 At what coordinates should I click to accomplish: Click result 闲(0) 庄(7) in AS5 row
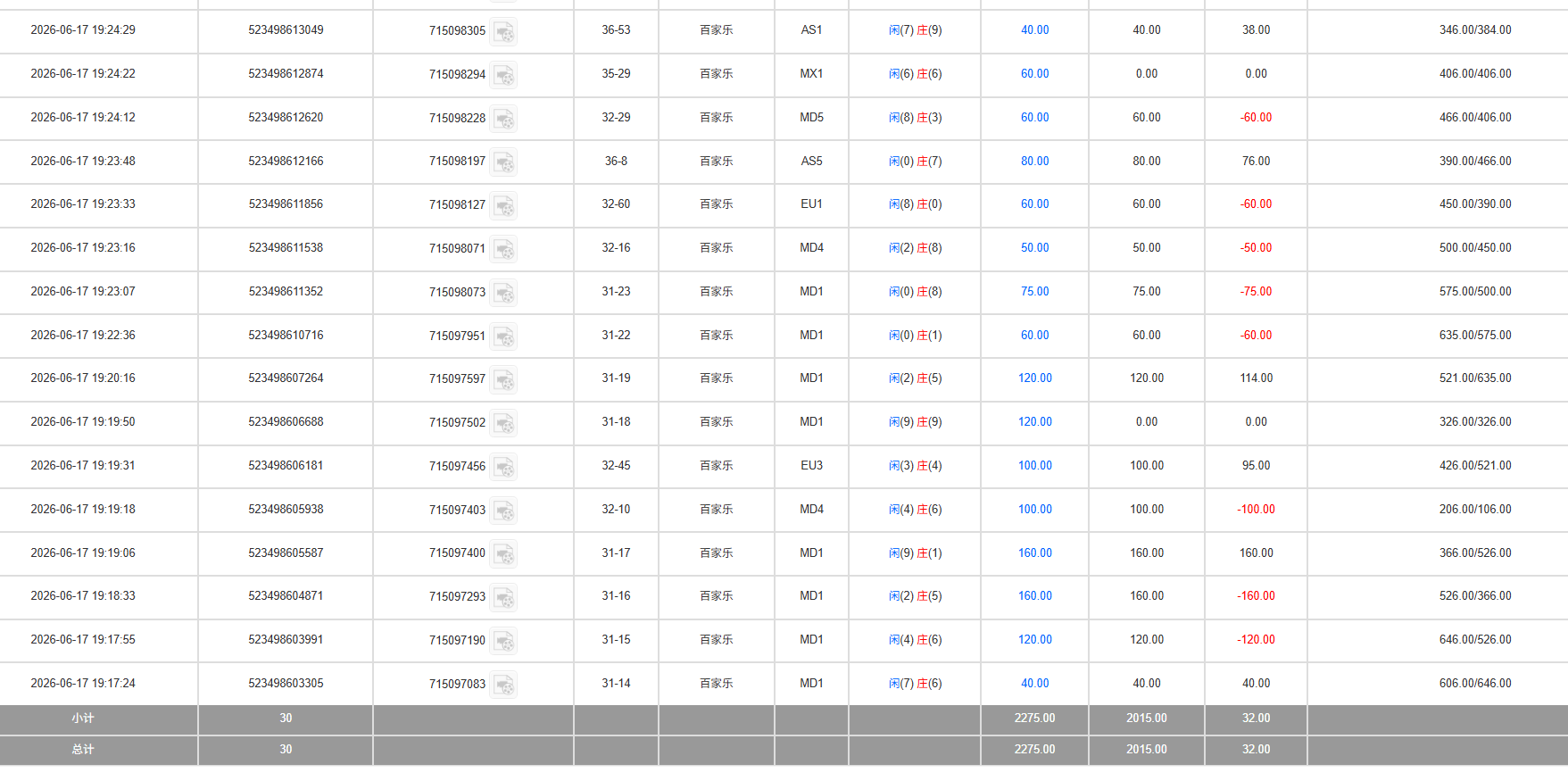[915, 162]
